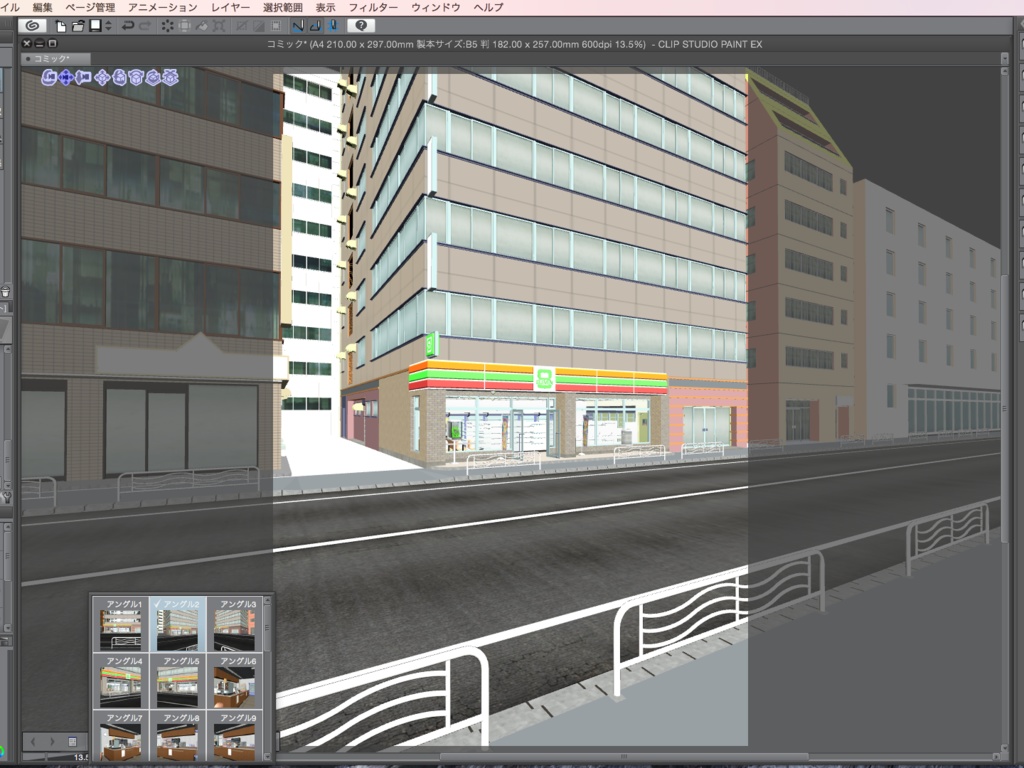Screen dimensions: 1024x768
Task: Open CLIP STUDIO help question mark button
Action: tap(361, 25)
